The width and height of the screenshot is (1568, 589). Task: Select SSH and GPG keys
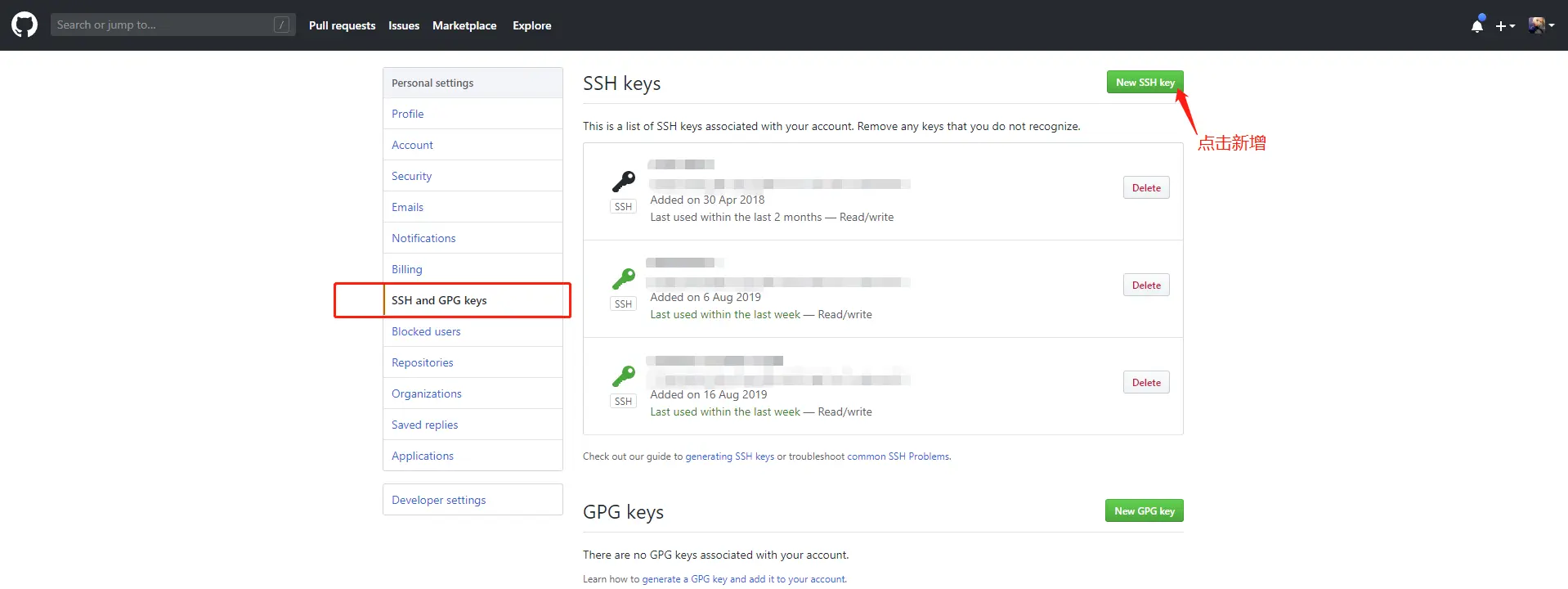(473, 300)
